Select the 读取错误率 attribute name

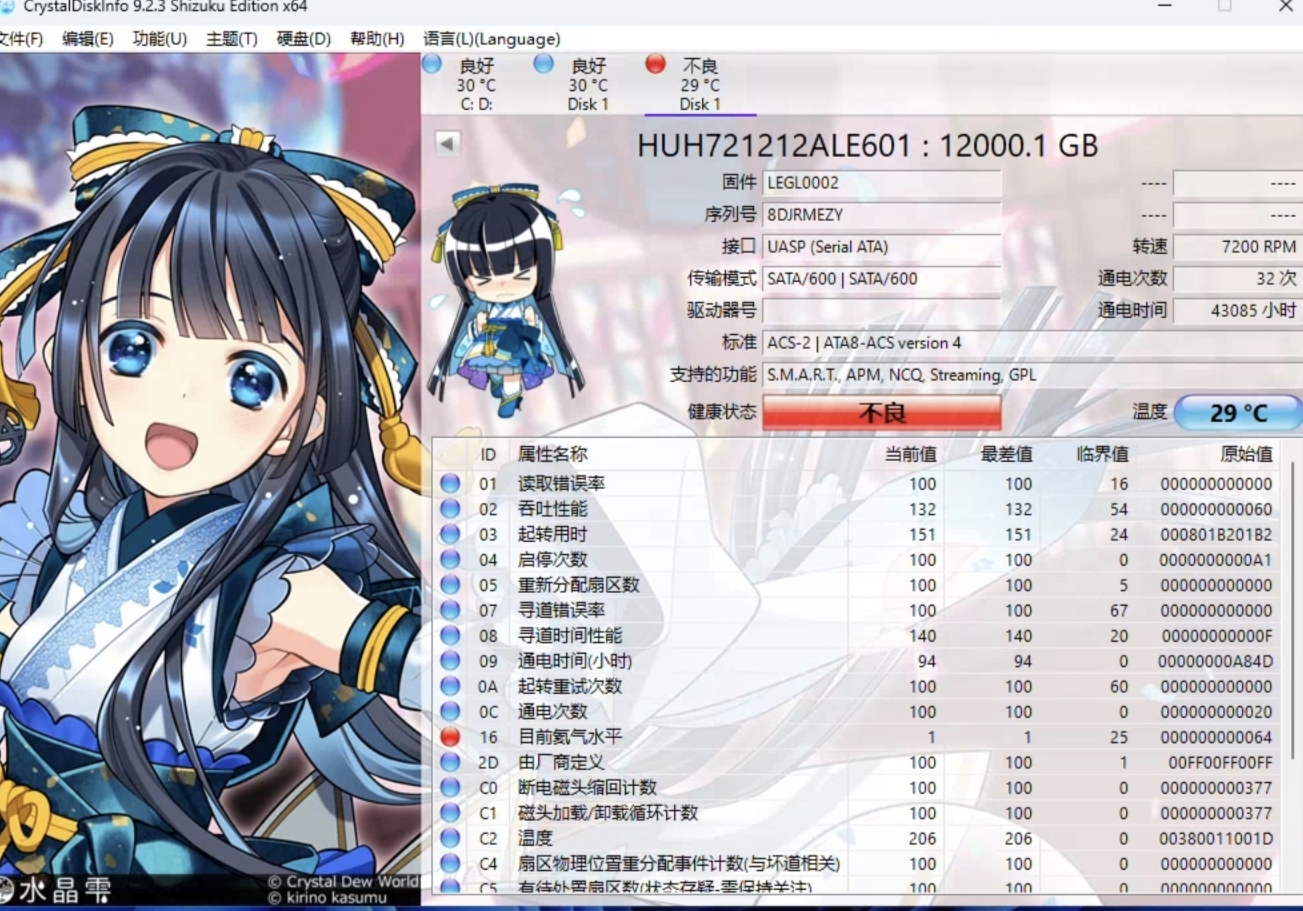pos(561,484)
